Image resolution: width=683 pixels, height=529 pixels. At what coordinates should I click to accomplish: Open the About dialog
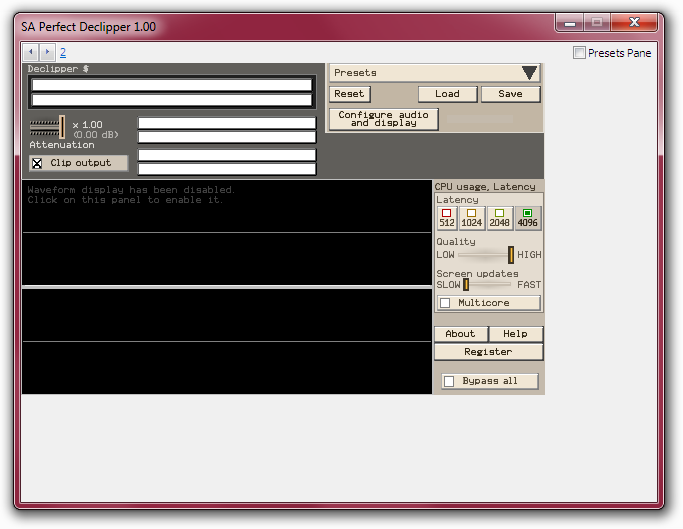(461, 334)
